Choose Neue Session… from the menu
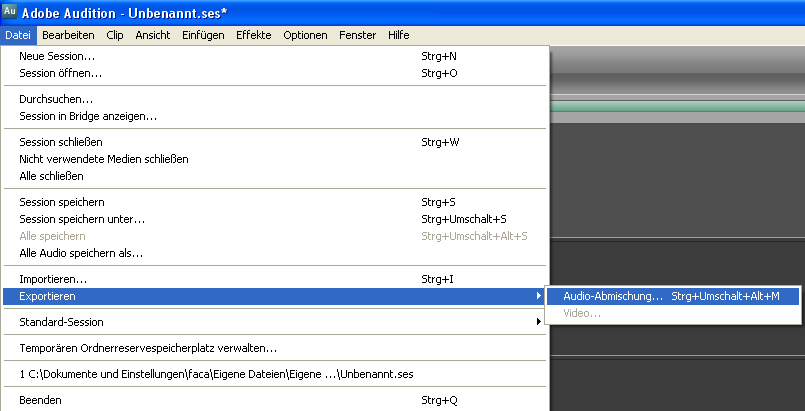The width and height of the screenshot is (805, 411). pyautogui.click(x=275, y=56)
